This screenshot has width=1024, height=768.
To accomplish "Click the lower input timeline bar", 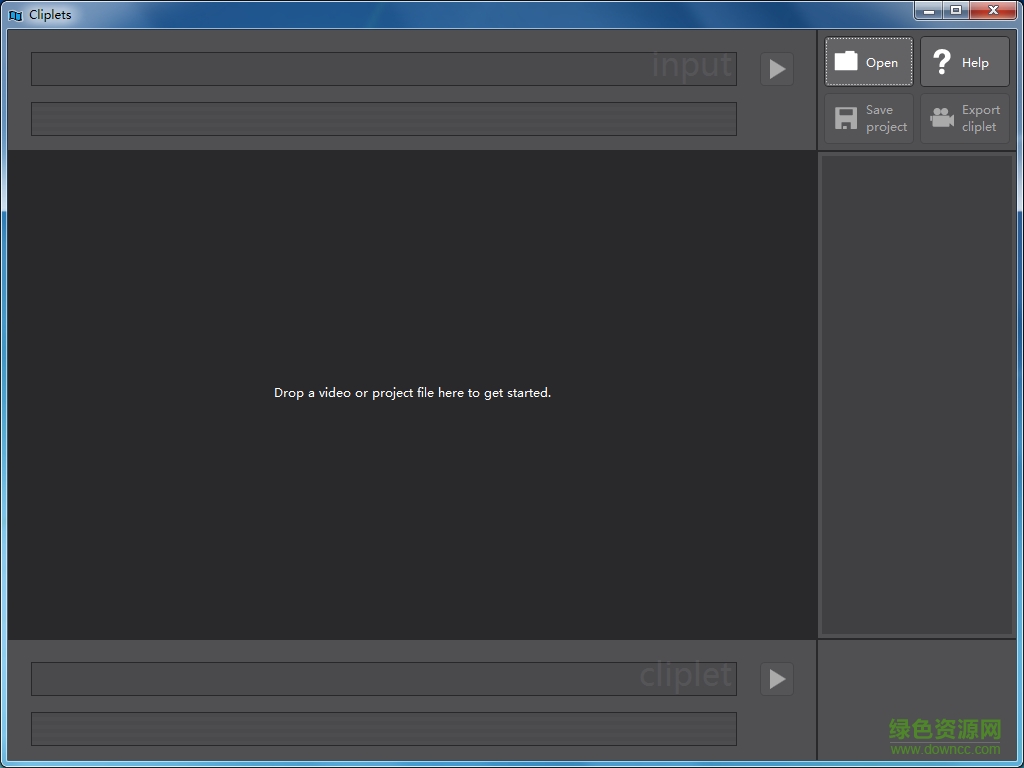I will click(384, 119).
